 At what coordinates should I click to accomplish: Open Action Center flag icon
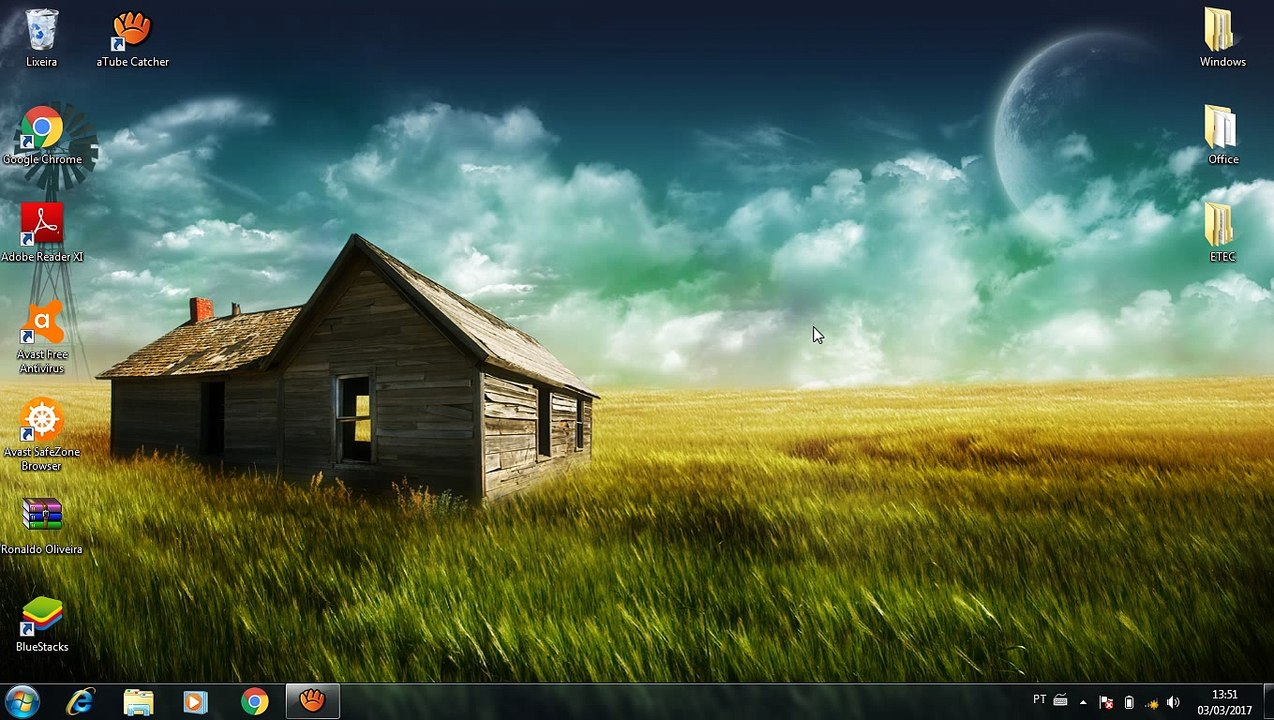tap(1106, 703)
